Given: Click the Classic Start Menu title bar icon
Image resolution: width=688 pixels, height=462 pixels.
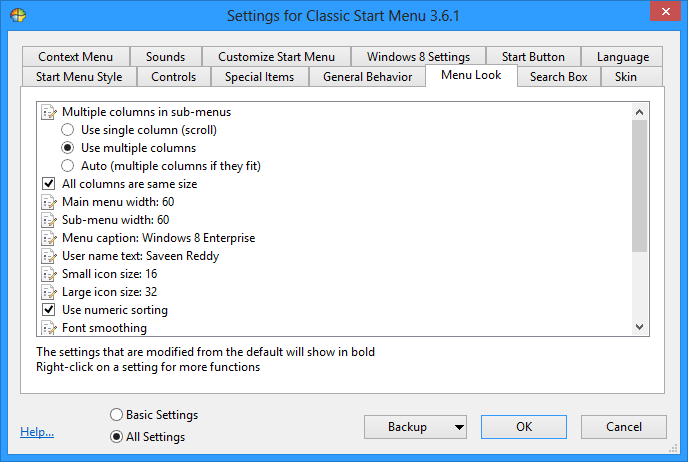Looking at the screenshot, I should [x=18, y=15].
